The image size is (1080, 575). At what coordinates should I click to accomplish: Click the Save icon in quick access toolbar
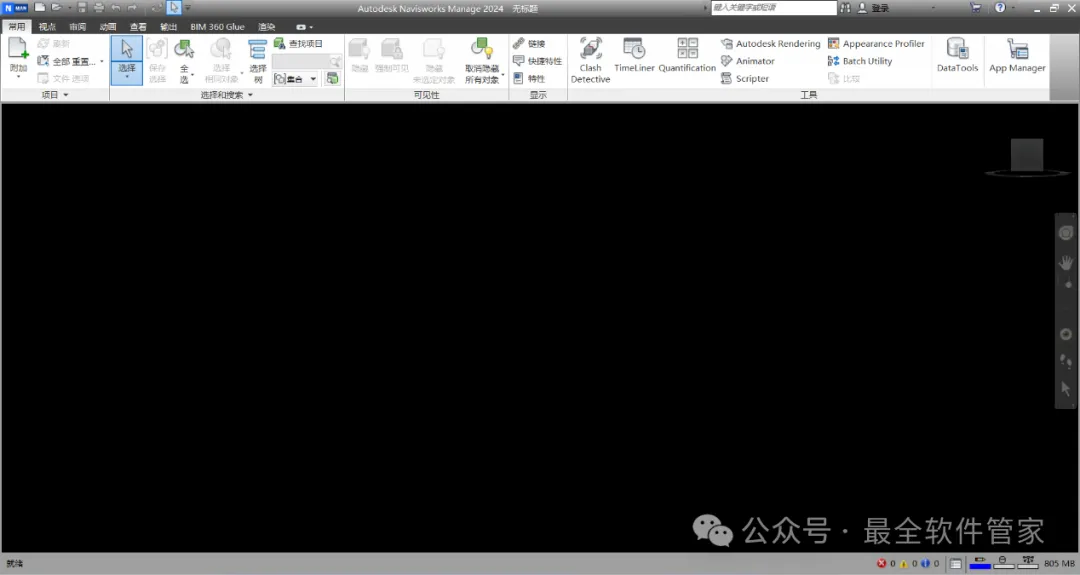tap(82, 8)
